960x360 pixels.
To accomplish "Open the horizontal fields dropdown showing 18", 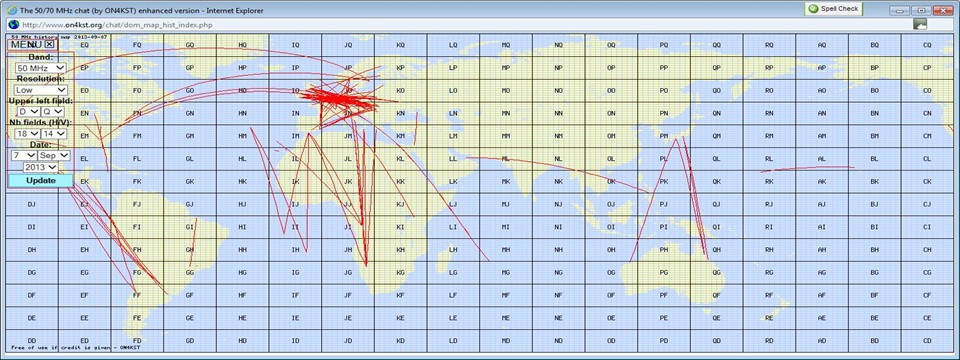I will point(27,133).
